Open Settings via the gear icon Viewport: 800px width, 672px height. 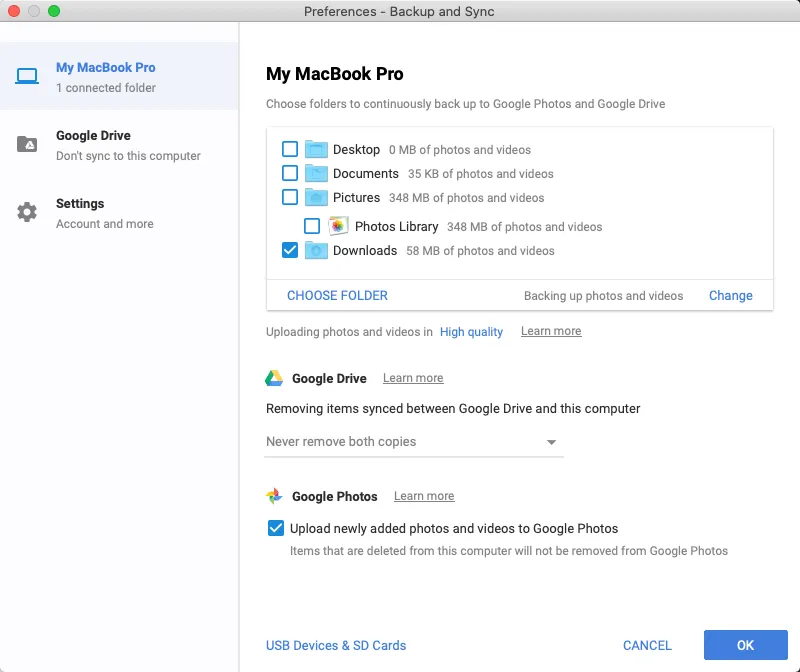pos(28,210)
